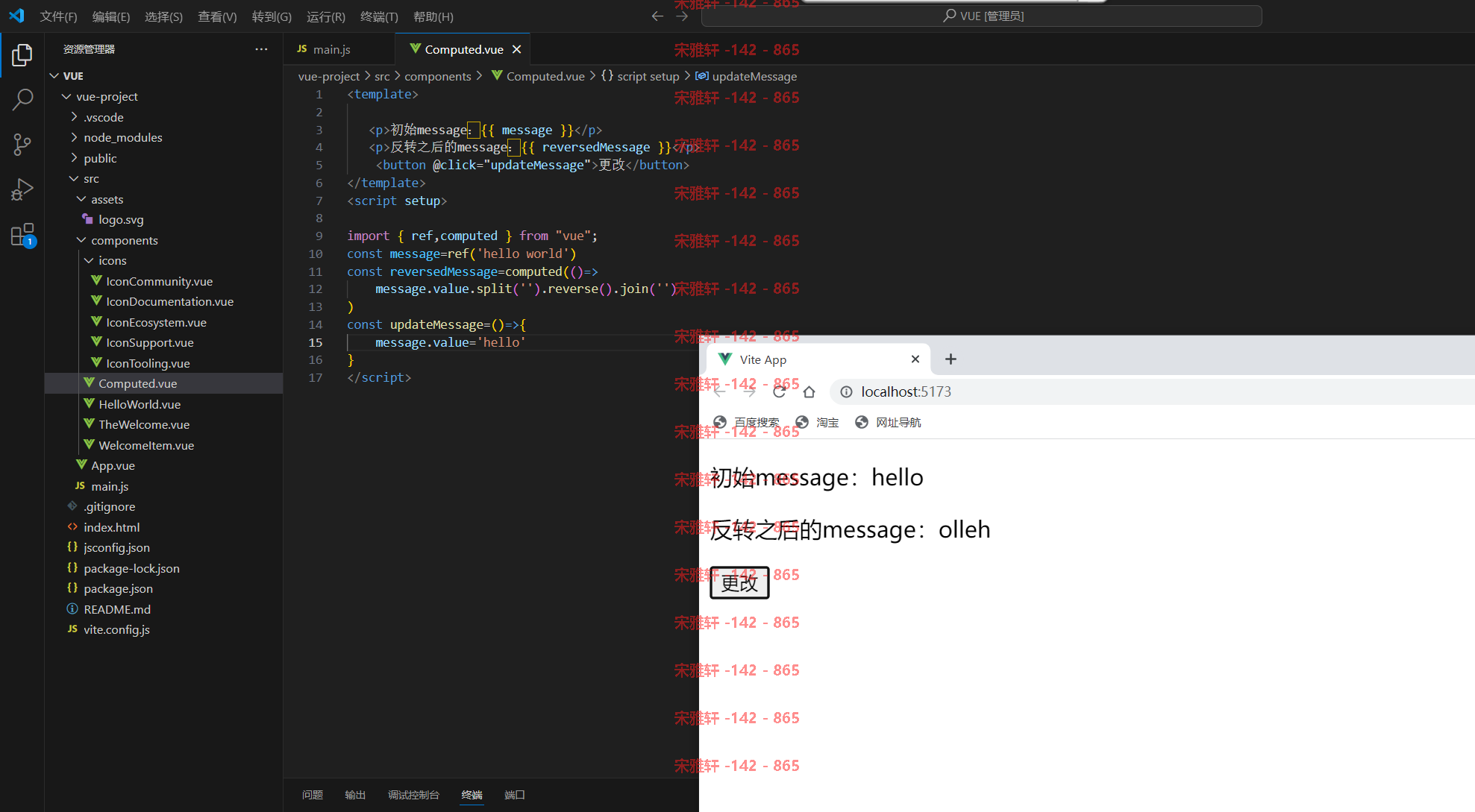Switch to the 终端 panel tab
The height and width of the screenshot is (812, 1475).
click(472, 795)
